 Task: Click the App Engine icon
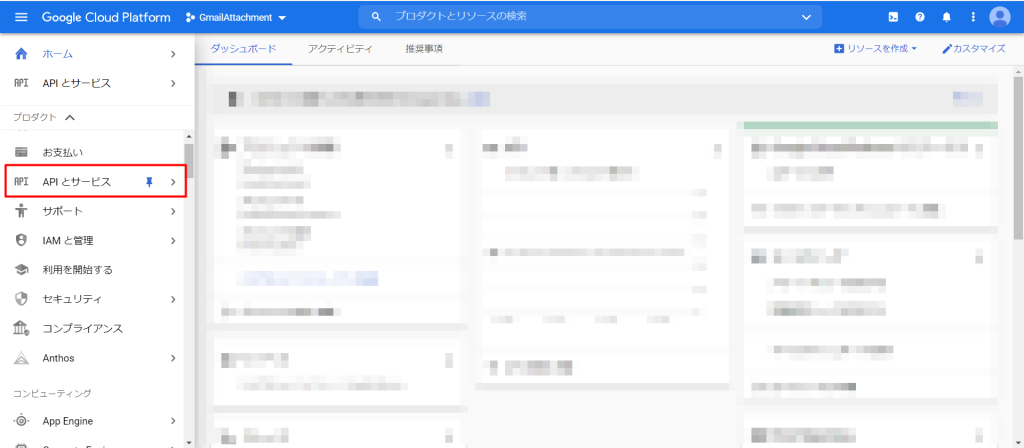pos(21,421)
